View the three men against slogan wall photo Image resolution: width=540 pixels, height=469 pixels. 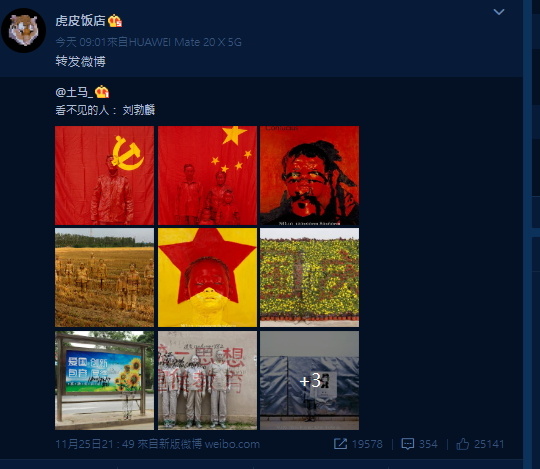[x=207, y=381]
